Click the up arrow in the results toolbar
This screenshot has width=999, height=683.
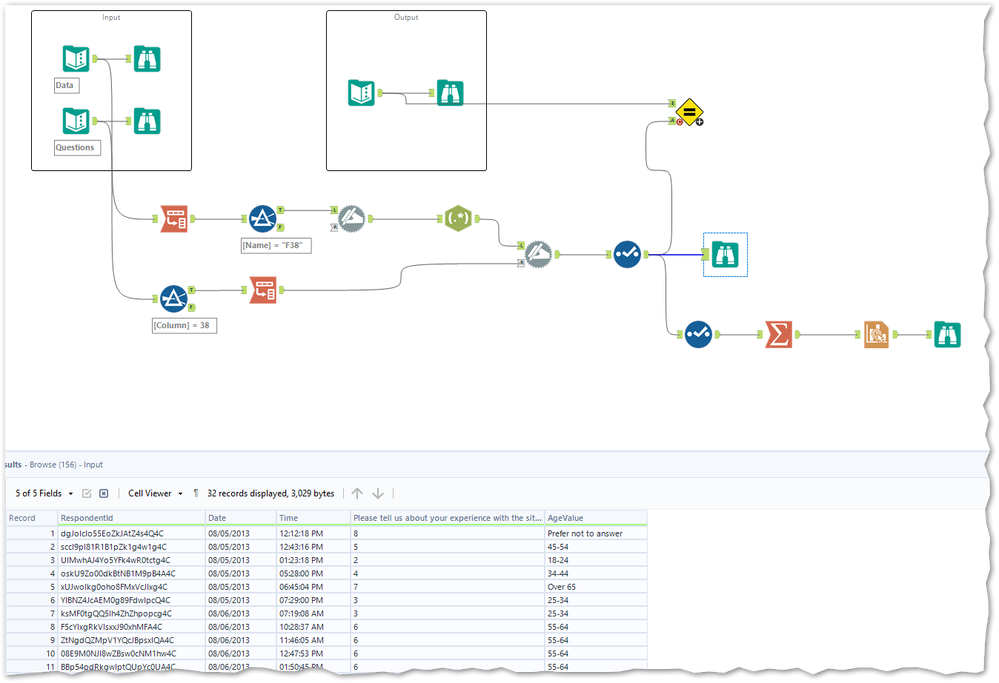tap(357, 493)
